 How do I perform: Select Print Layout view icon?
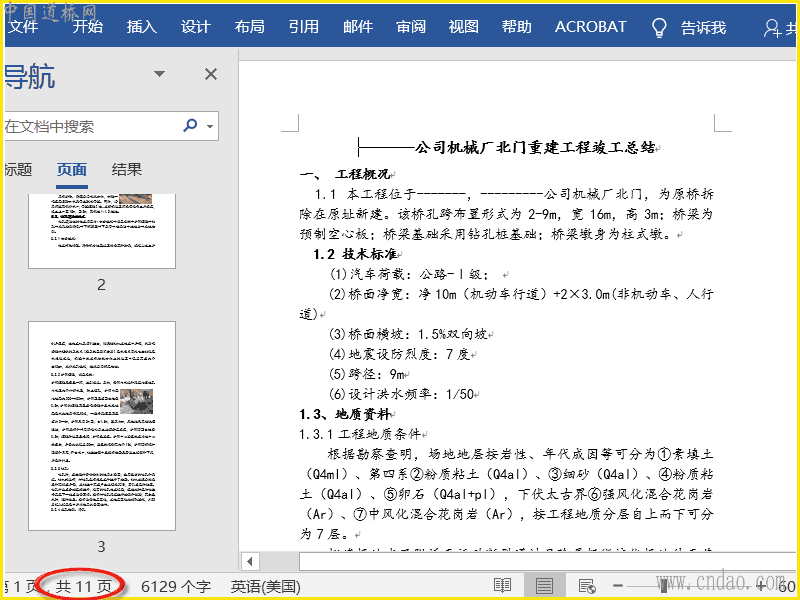tap(544, 585)
